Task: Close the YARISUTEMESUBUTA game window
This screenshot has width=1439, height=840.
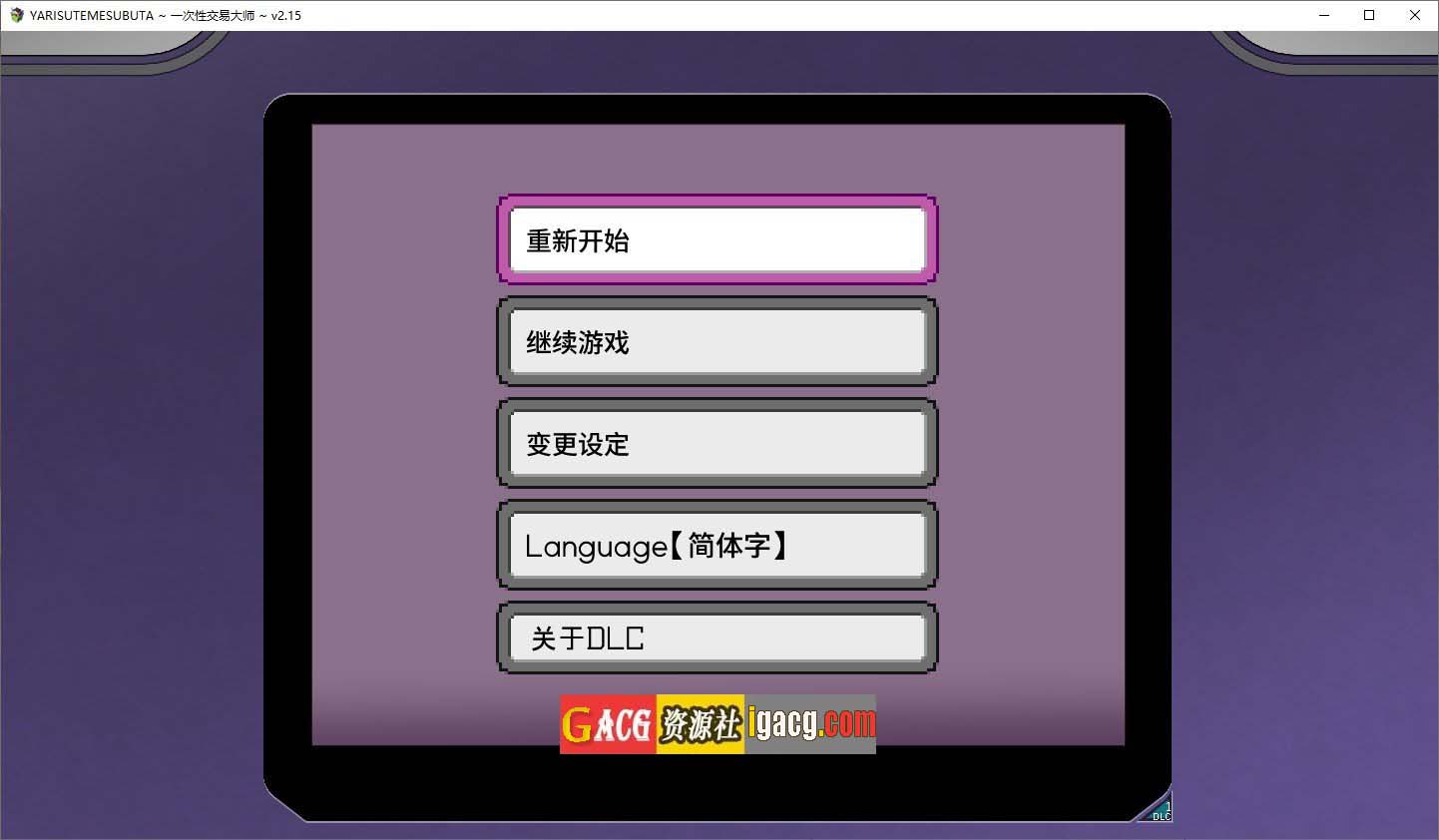Action: coord(1414,15)
